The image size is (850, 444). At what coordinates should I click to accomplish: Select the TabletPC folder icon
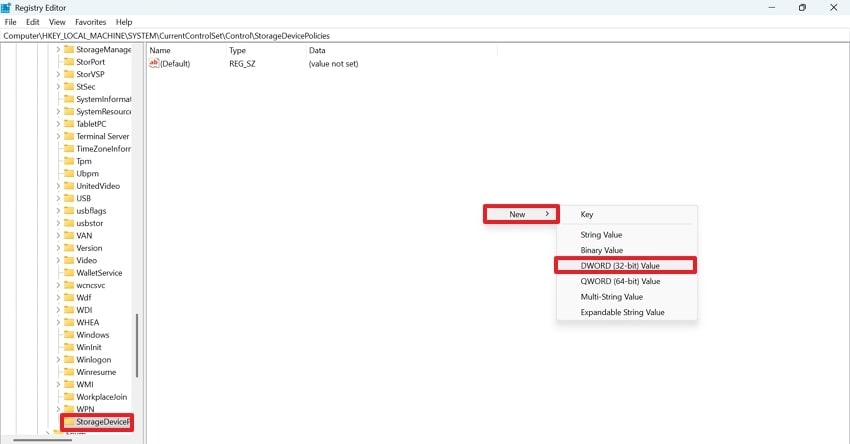click(x=69, y=124)
